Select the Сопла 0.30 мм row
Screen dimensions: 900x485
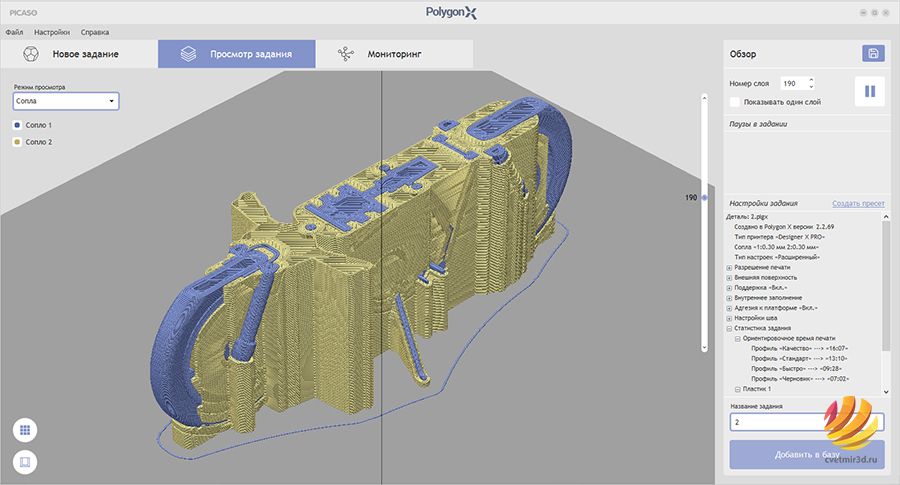pos(777,247)
